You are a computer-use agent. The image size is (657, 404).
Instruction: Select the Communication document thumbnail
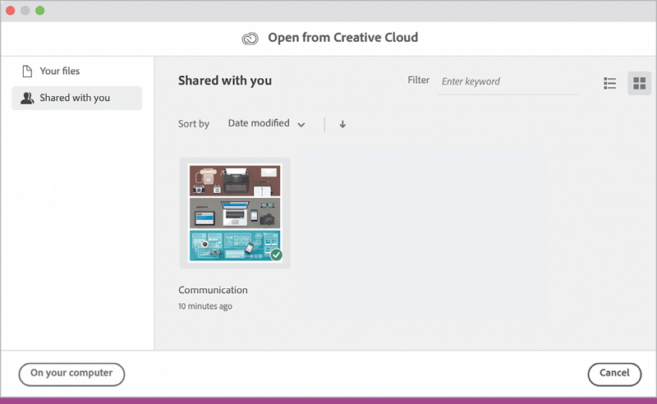coord(235,213)
